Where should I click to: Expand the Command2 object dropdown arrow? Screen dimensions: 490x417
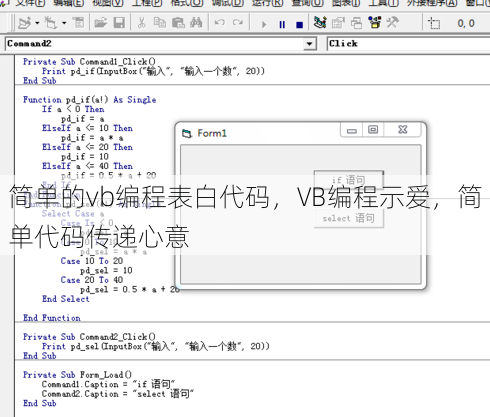point(310,44)
